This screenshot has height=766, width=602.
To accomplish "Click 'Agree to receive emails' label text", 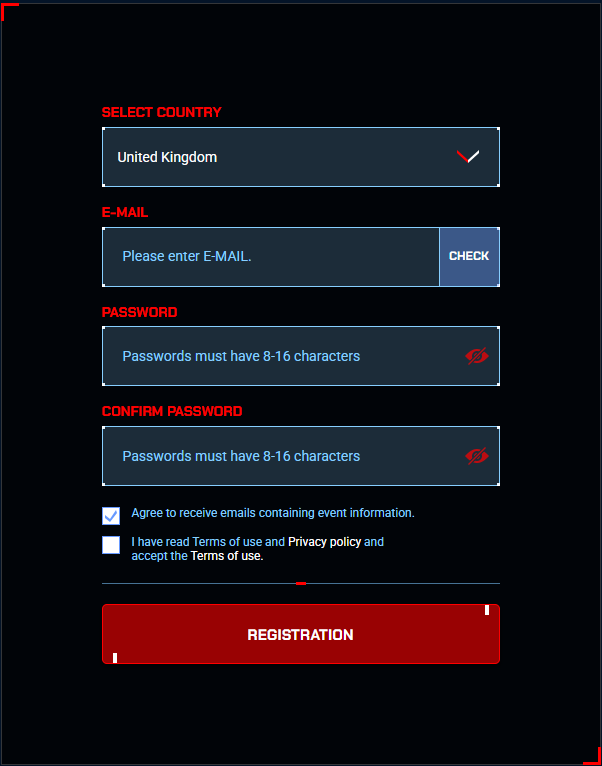I will (272, 513).
